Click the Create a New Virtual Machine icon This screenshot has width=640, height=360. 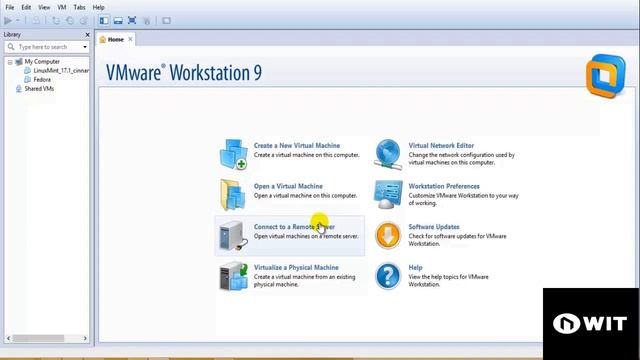[233, 154]
